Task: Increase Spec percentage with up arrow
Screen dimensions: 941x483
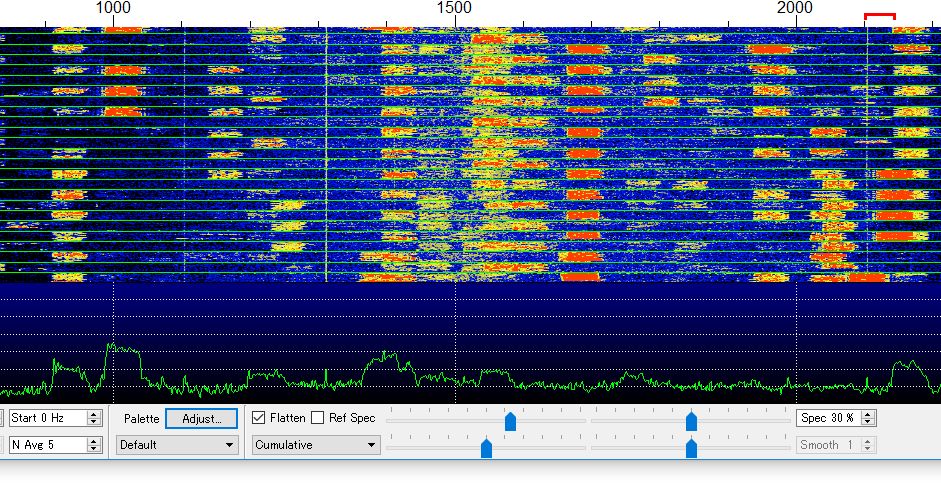Action: tap(867, 414)
